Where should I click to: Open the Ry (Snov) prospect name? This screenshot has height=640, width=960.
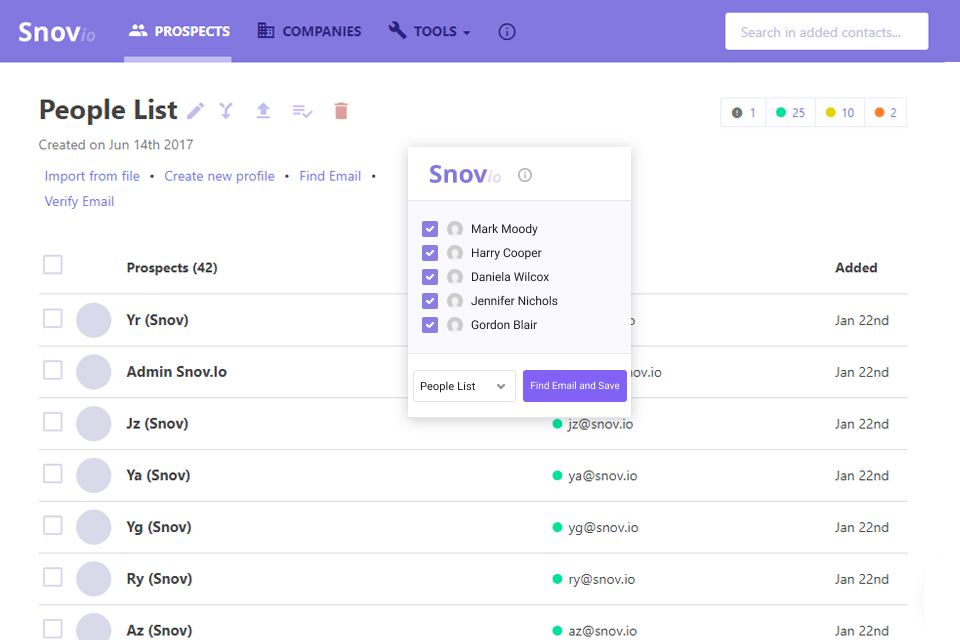159,579
